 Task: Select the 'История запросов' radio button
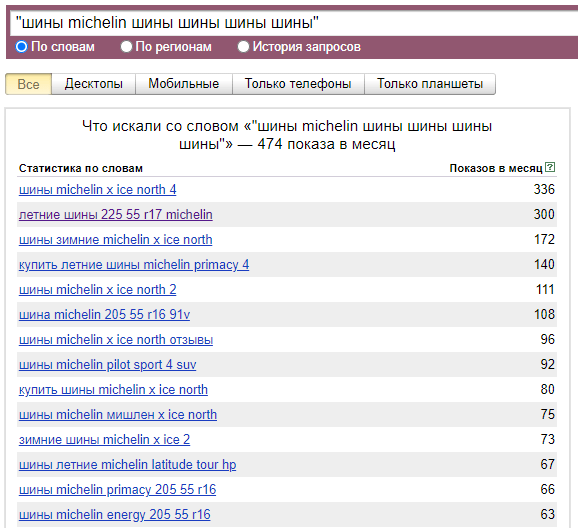click(243, 47)
